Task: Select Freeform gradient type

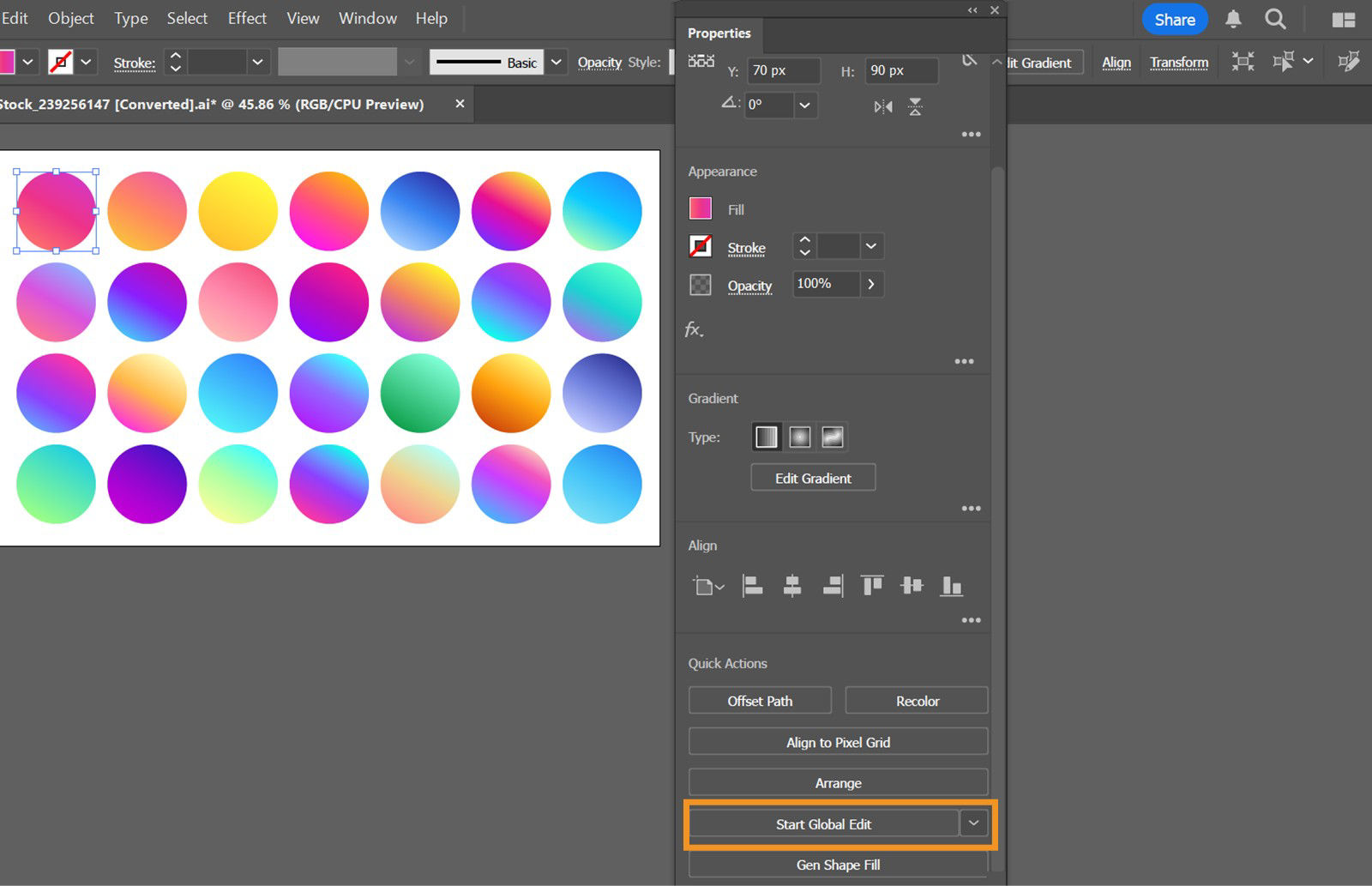Action: [x=833, y=437]
